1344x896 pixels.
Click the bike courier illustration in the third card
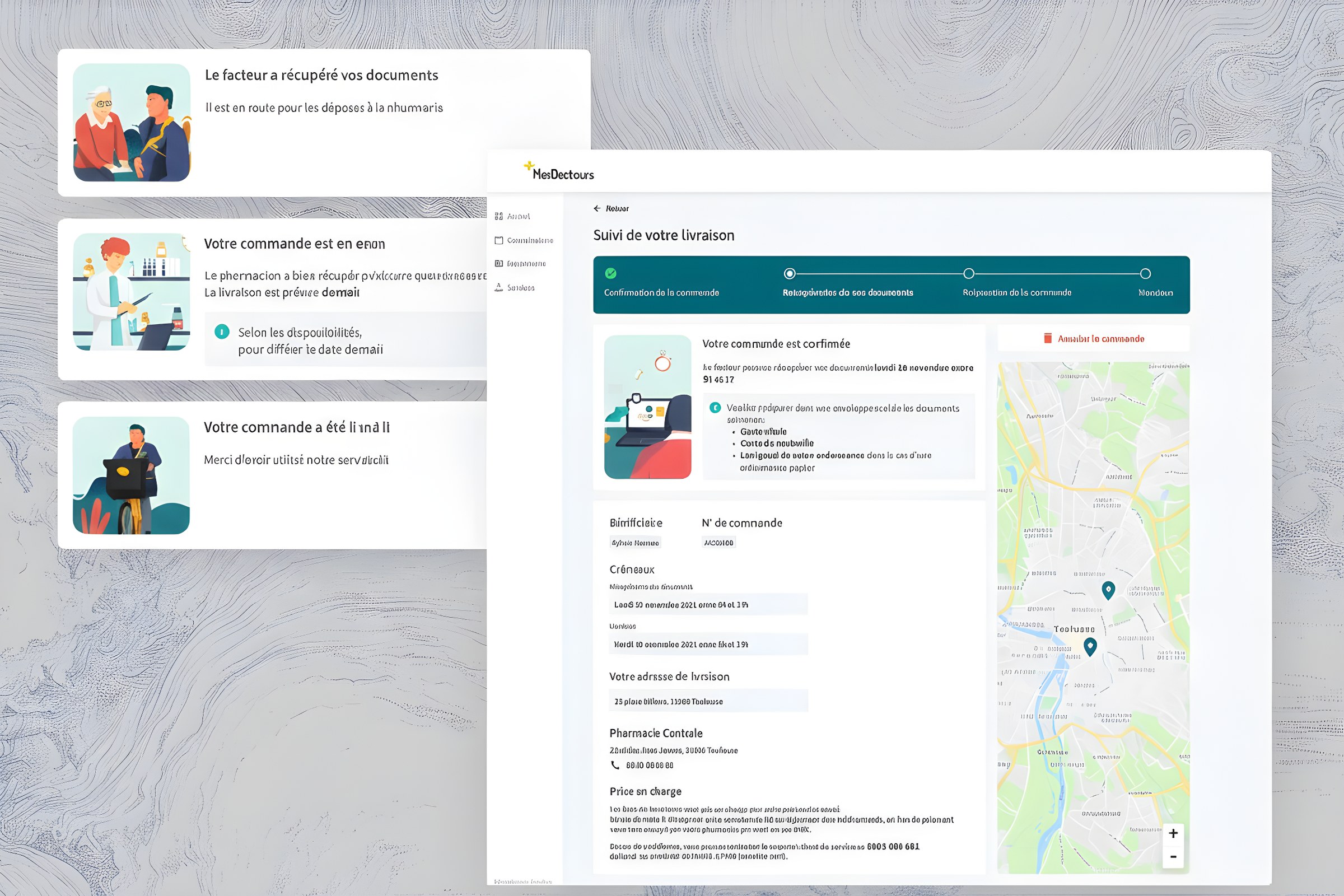[x=132, y=475]
